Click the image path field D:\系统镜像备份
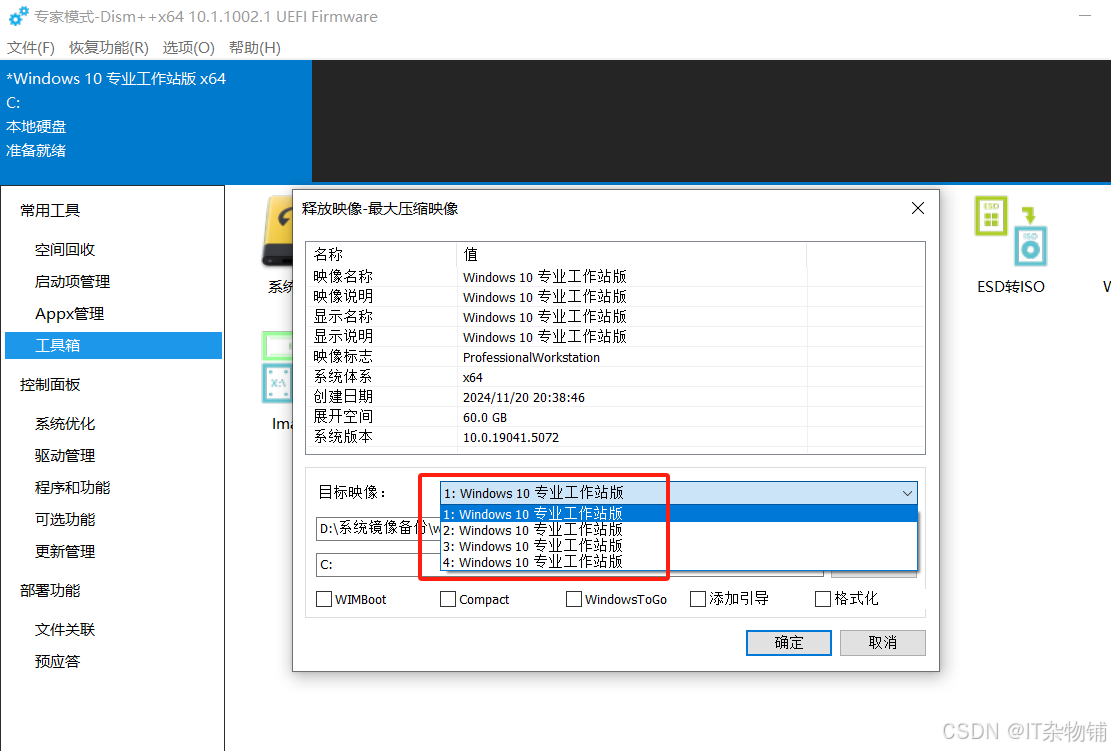 point(378,529)
